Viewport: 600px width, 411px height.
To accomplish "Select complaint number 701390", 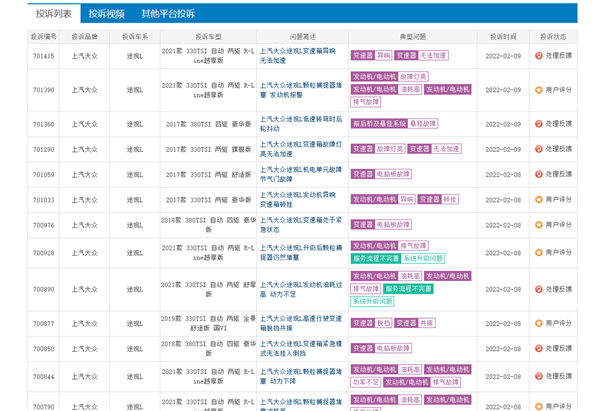I will 44,90.
